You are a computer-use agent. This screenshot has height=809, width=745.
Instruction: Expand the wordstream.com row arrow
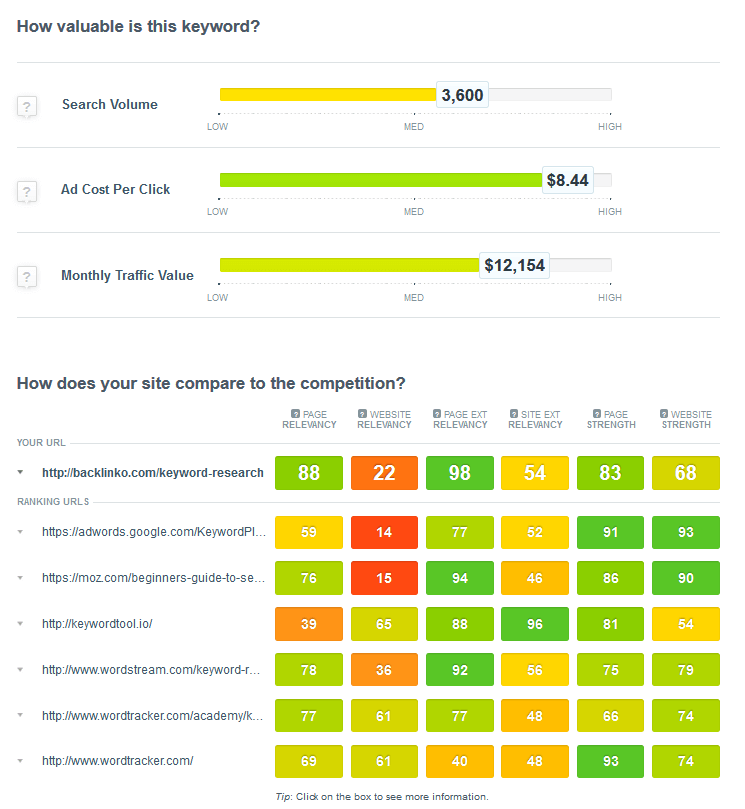coord(20,669)
